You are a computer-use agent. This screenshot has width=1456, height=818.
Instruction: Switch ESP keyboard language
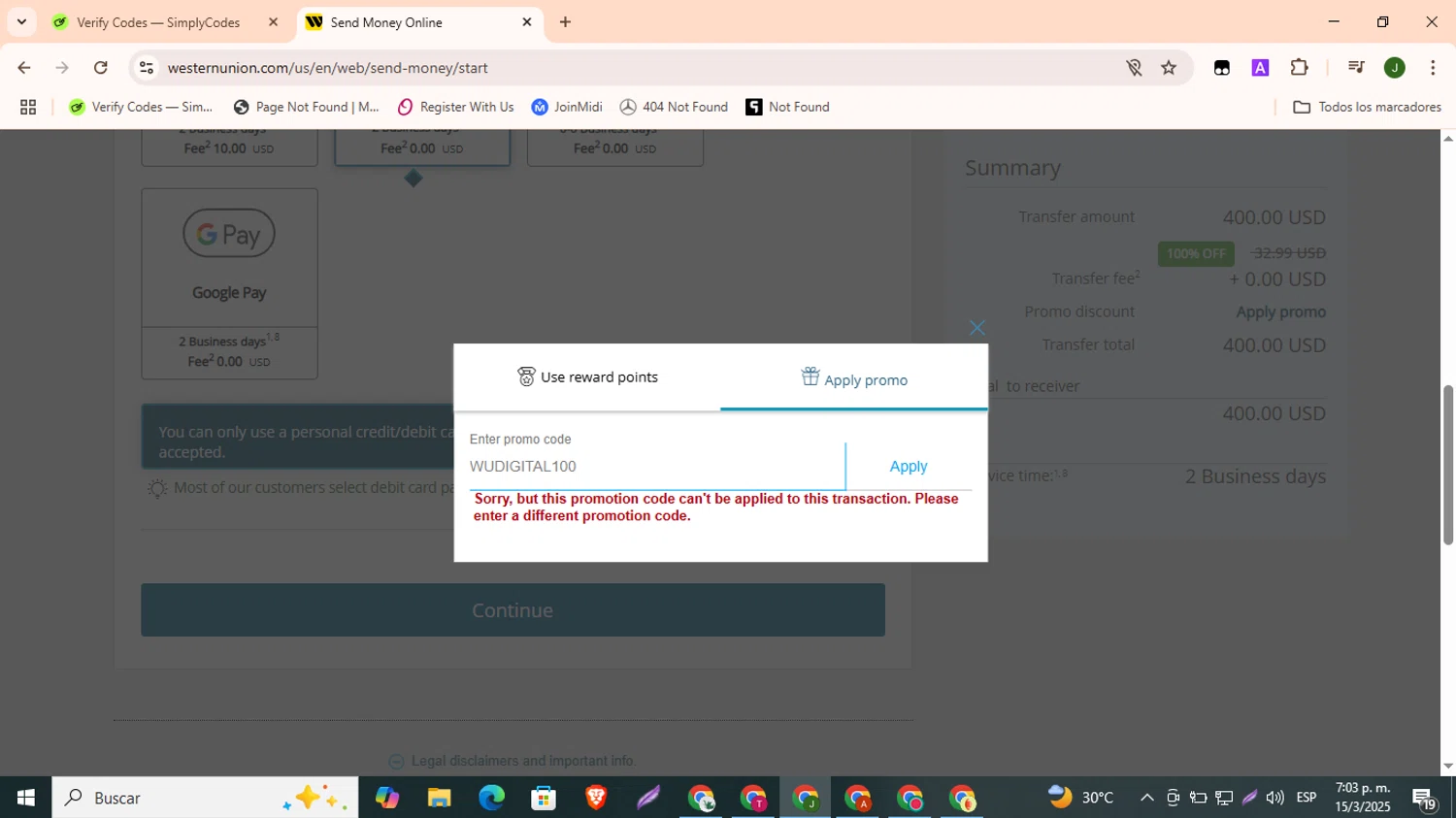(x=1307, y=798)
